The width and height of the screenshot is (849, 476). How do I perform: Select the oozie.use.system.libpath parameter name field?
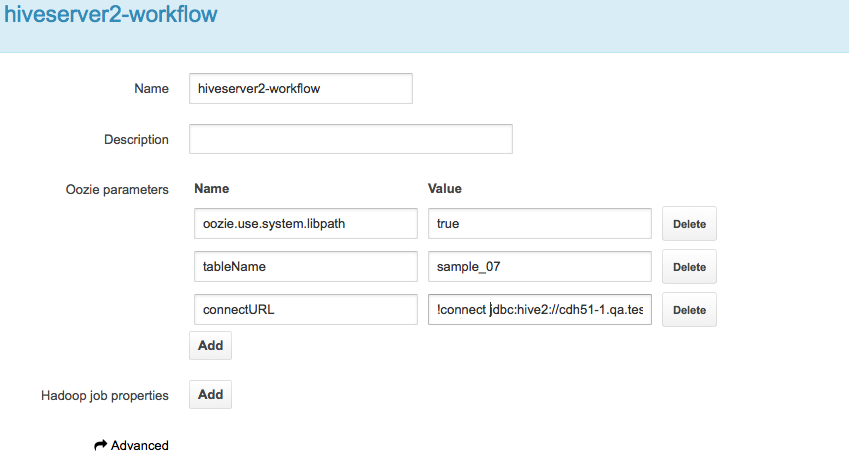pyautogui.click(x=303, y=224)
